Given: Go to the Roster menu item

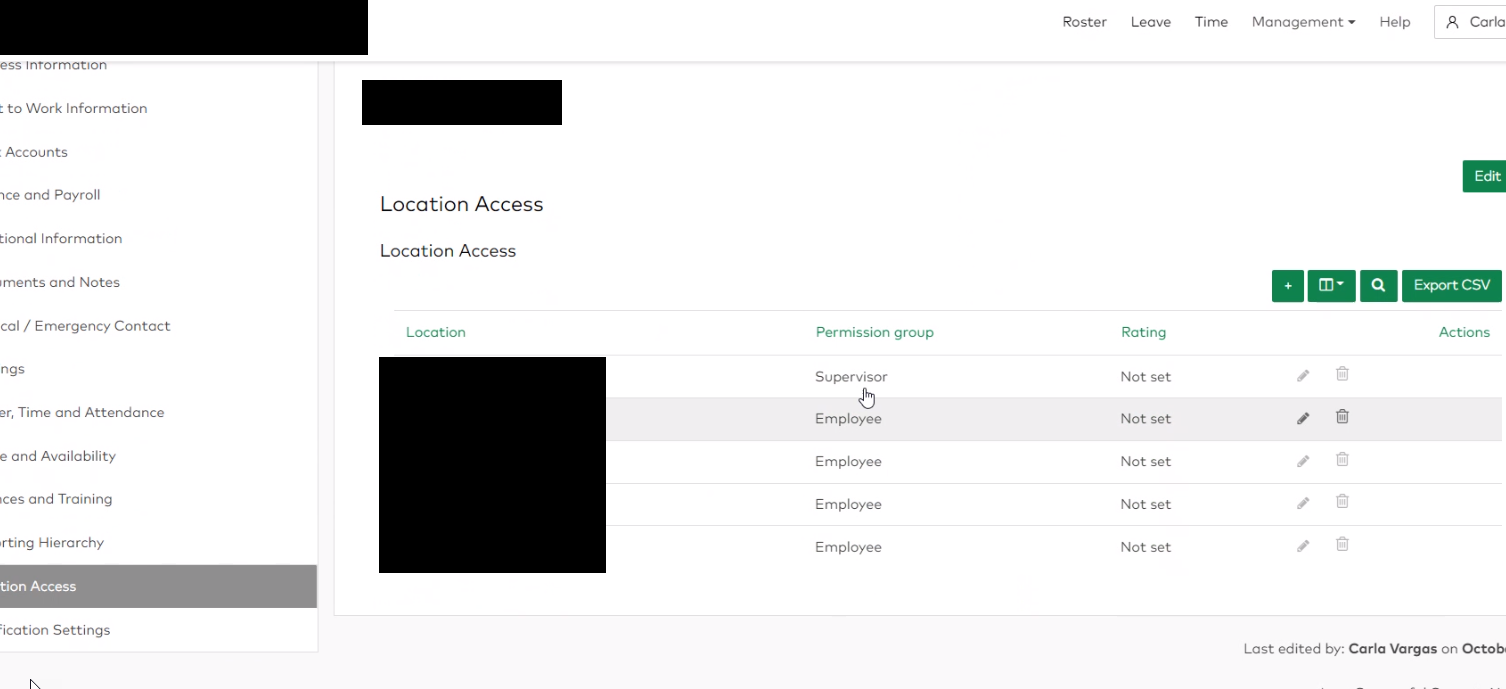Looking at the screenshot, I should point(1084,22).
